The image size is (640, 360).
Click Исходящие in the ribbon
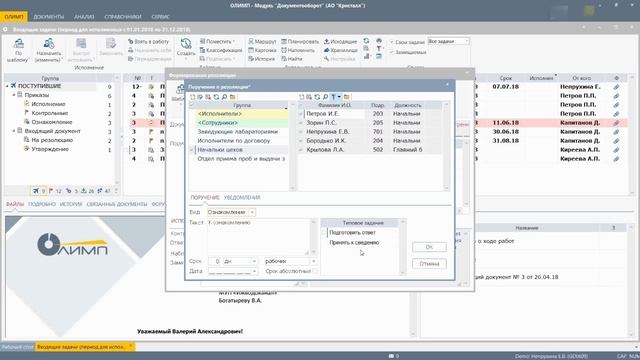pos(340,41)
